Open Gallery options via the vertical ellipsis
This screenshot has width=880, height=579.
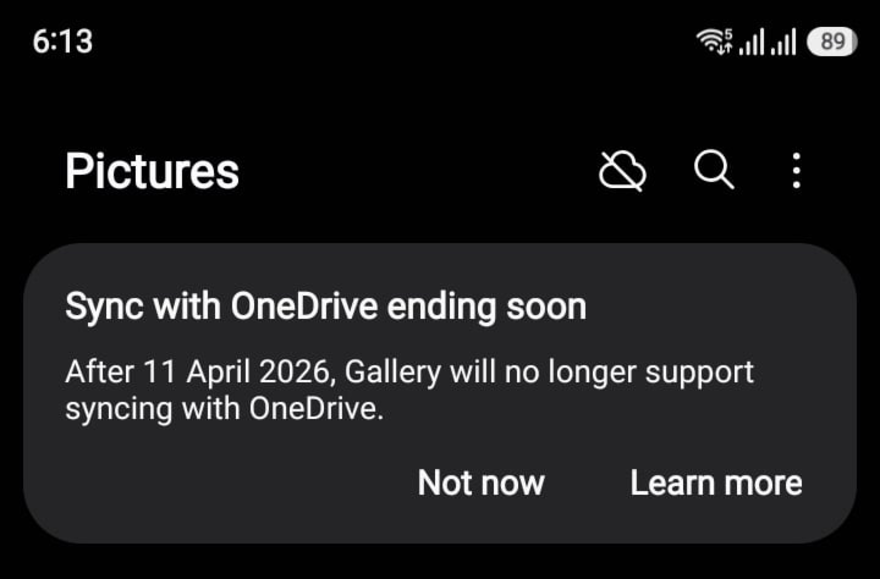pyautogui.click(x=796, y=171)
